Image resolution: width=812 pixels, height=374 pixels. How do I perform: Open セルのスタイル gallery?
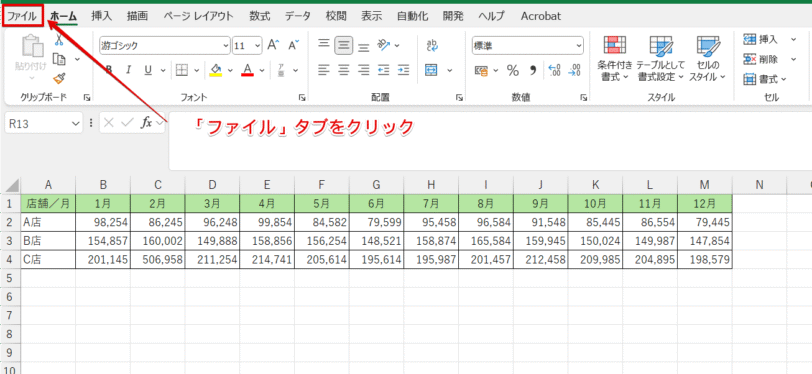coord(706,59)
